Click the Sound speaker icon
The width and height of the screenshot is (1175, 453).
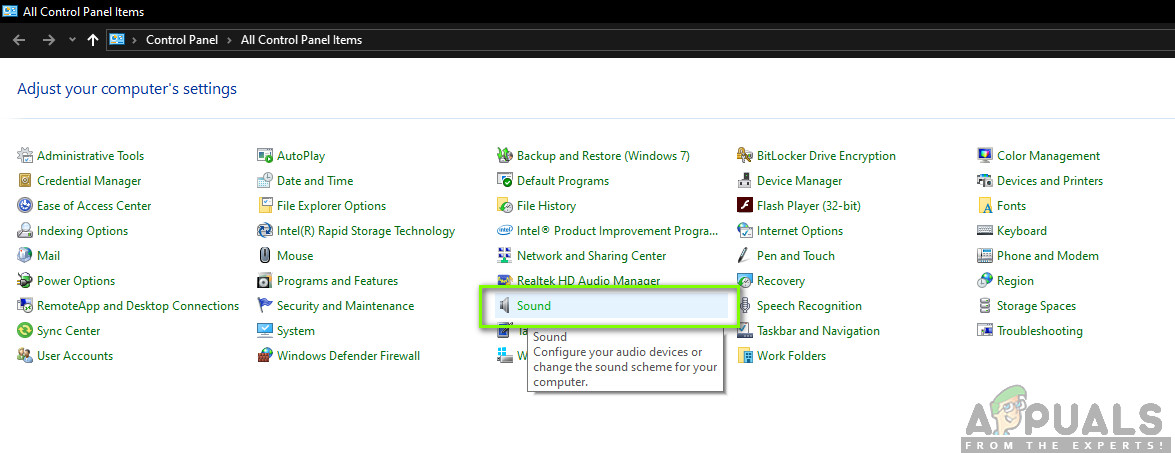505,306
